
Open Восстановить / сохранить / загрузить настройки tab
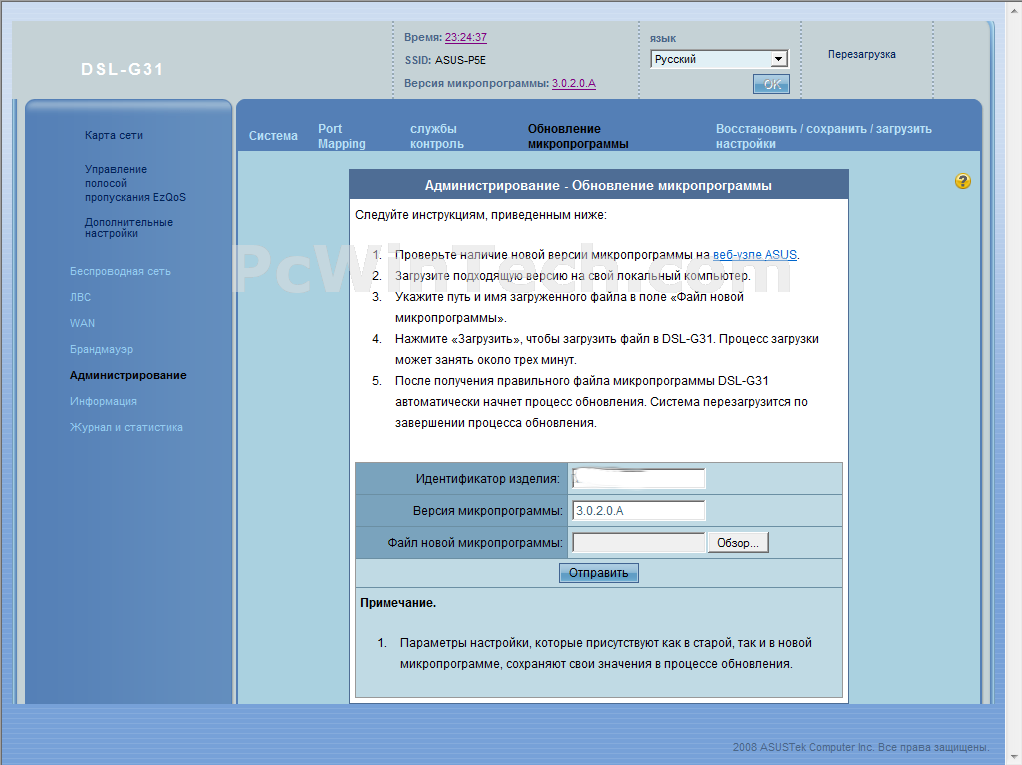(824, 136)
